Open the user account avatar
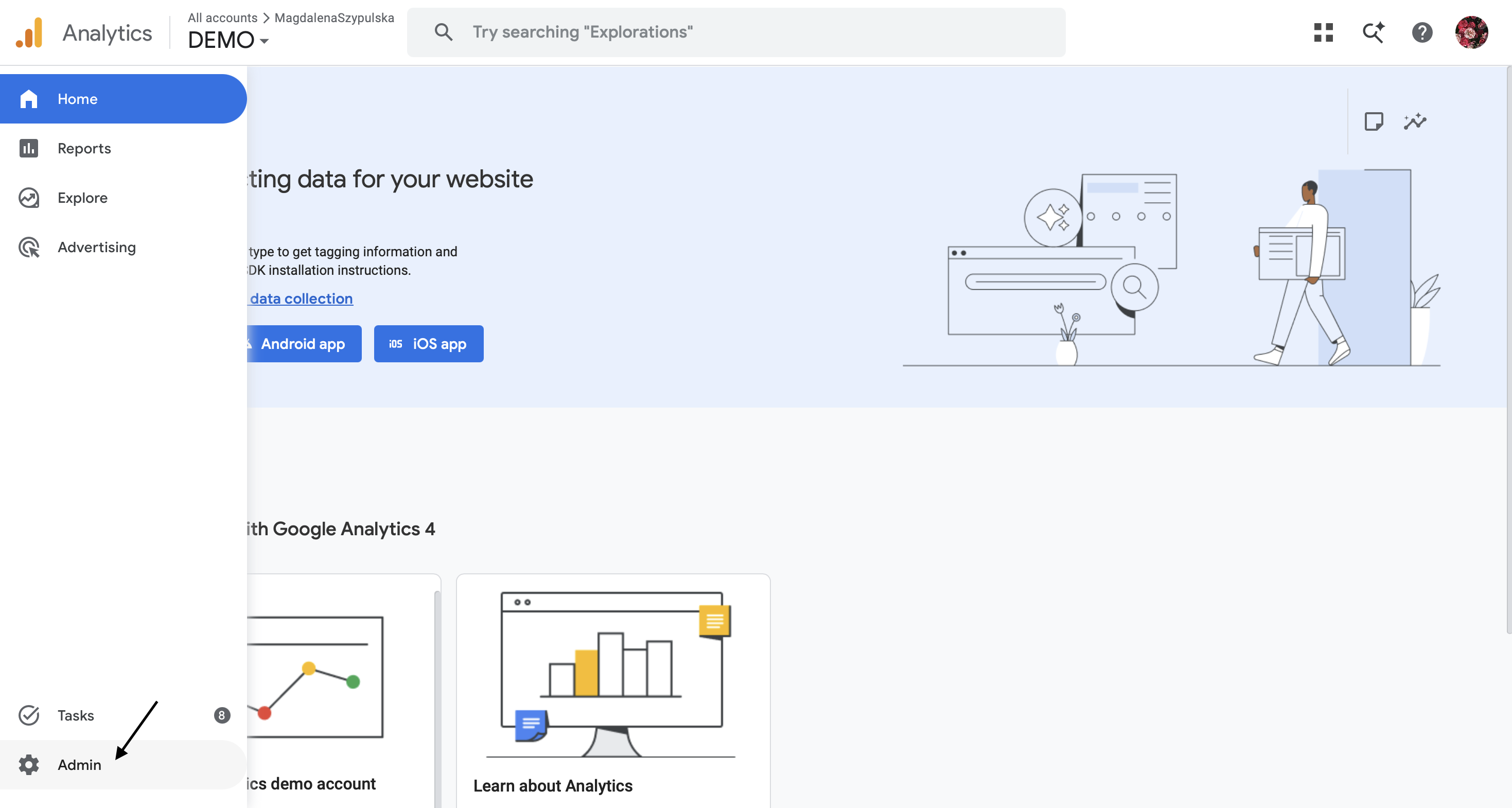The width and height of the screenshot is (1512, 808). coord(1471,32)
